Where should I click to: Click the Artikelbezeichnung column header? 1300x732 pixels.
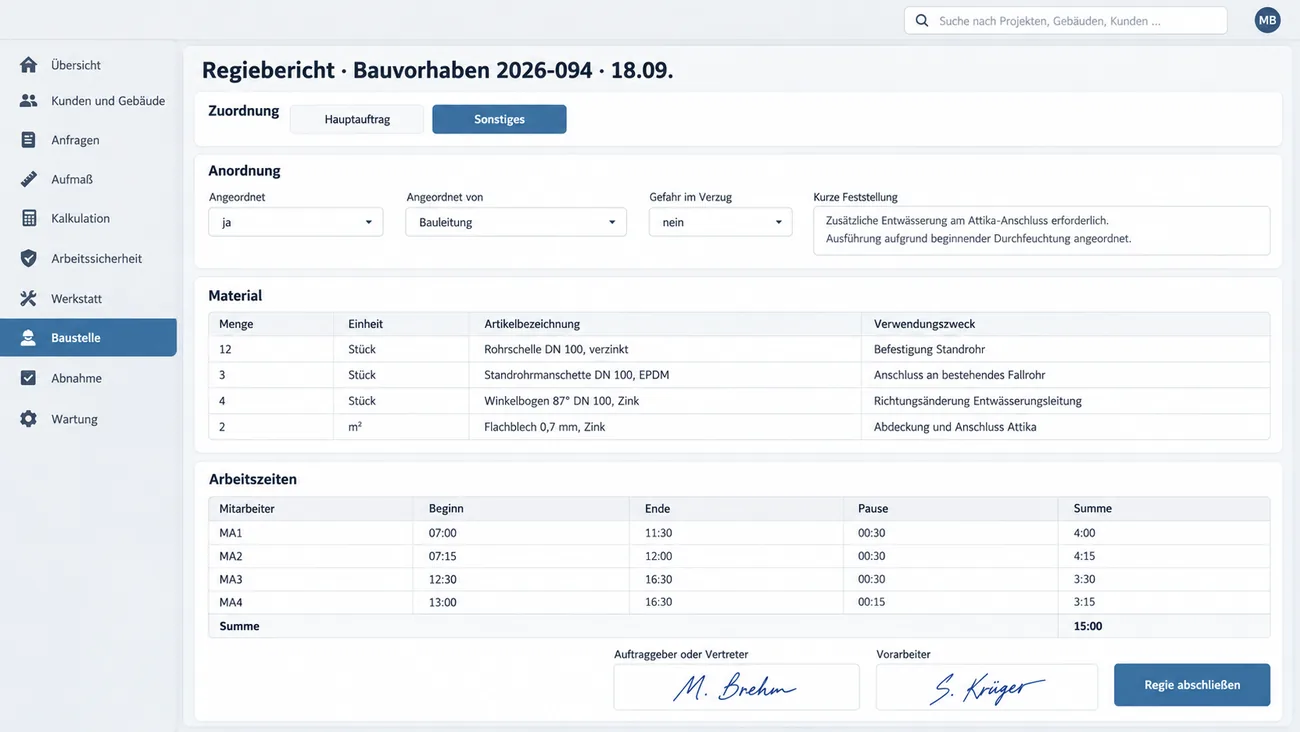(x=665, y=324)
